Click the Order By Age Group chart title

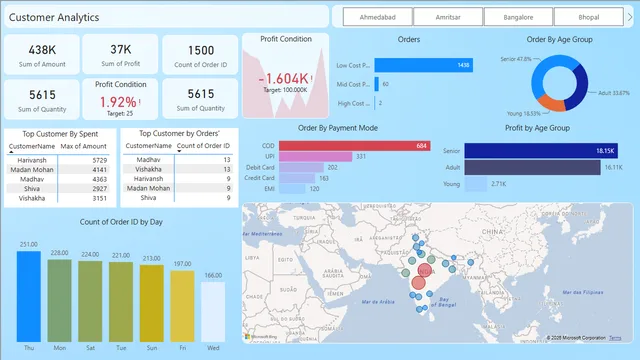[x=559, y=39]
